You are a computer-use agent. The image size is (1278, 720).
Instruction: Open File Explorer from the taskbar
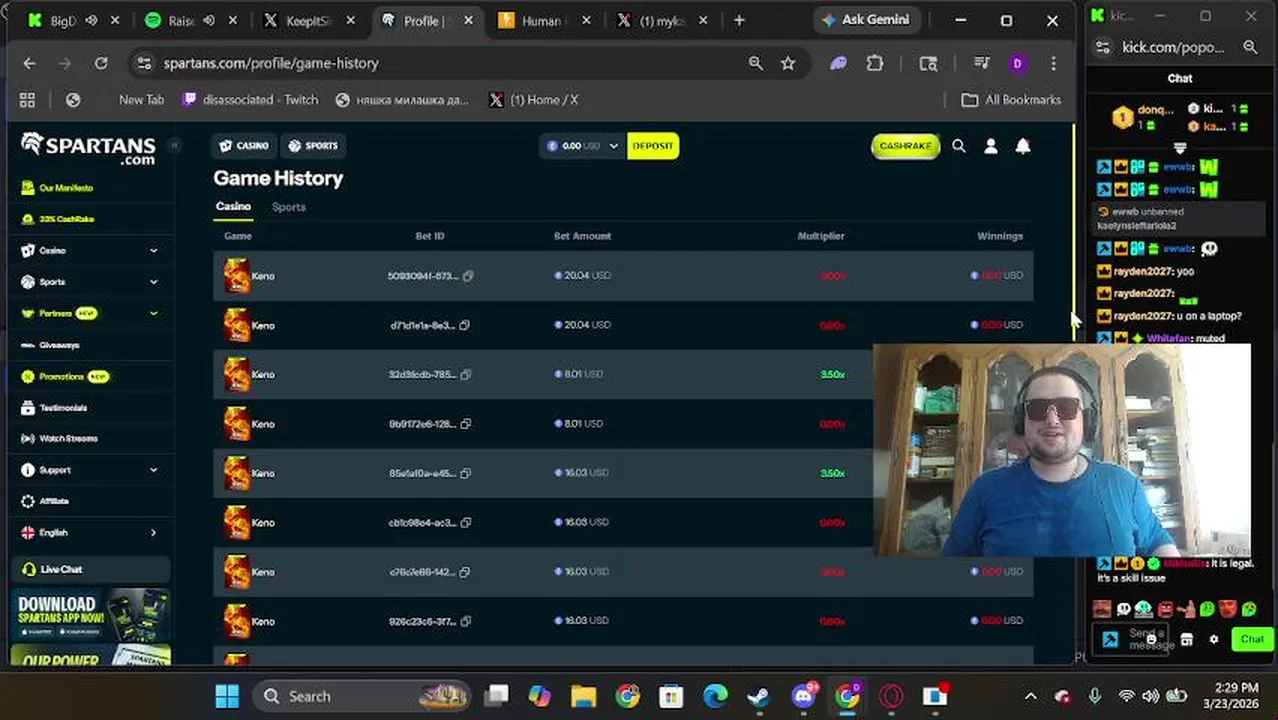583,696
